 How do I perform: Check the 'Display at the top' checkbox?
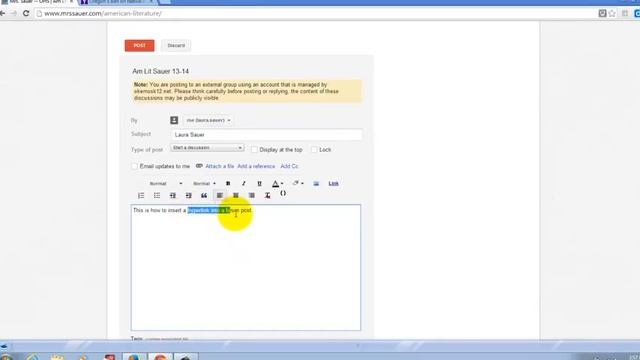click(x=254, y=150)
